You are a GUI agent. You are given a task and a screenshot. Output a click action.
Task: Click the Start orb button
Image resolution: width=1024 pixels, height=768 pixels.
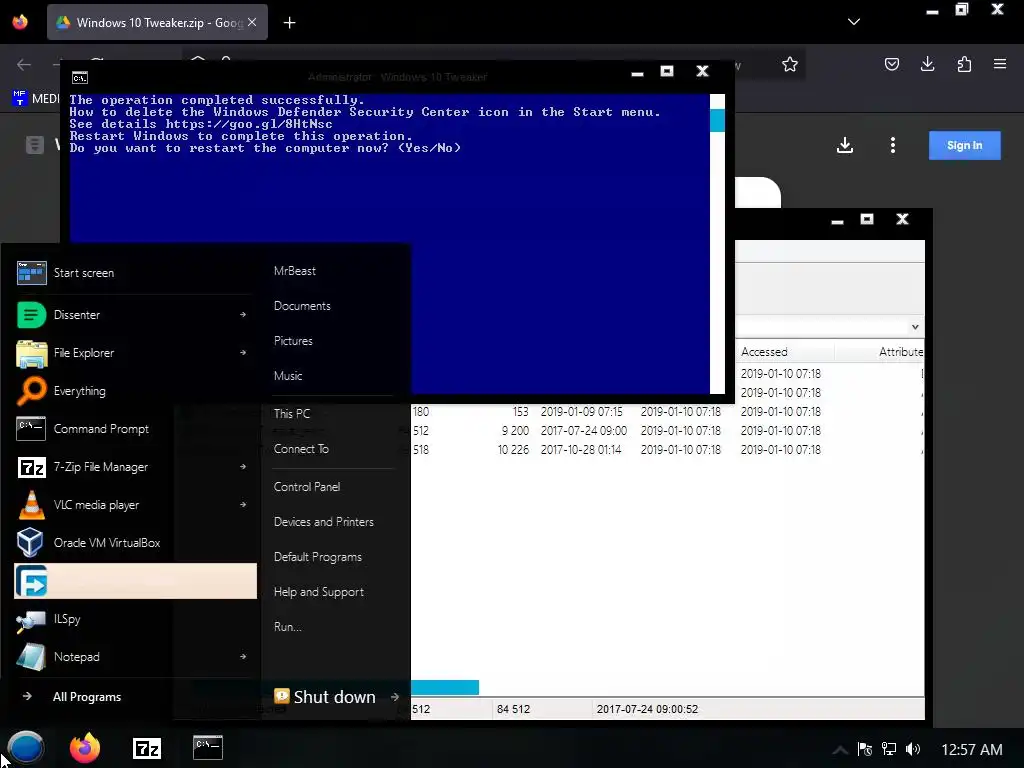pos(25,748)
